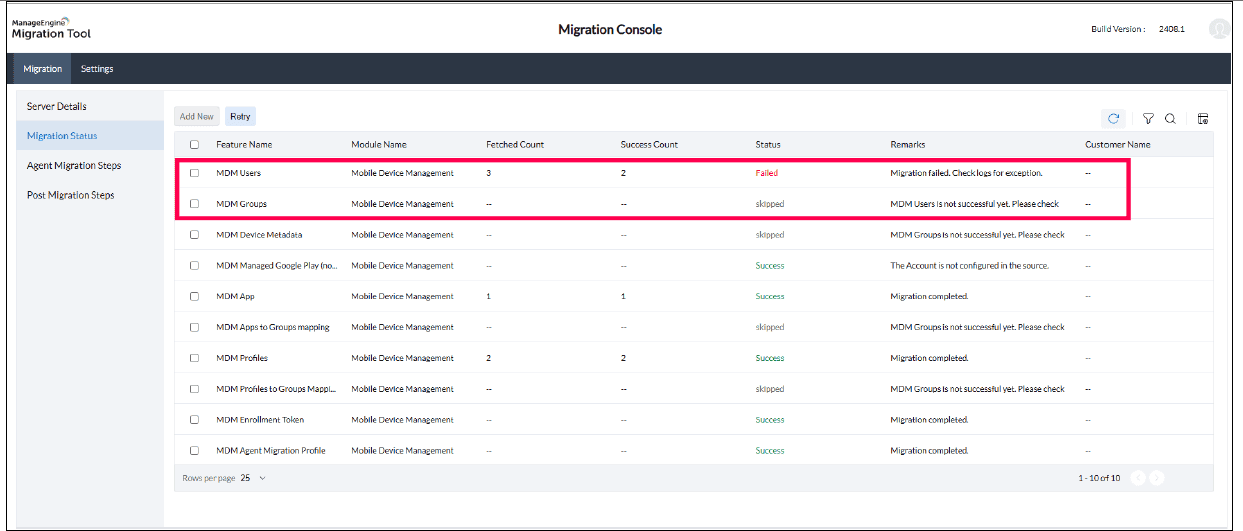Check the MDM Profiles row checkbox
The width and height of the screenshot is (1243, 531).
point(194,358)
